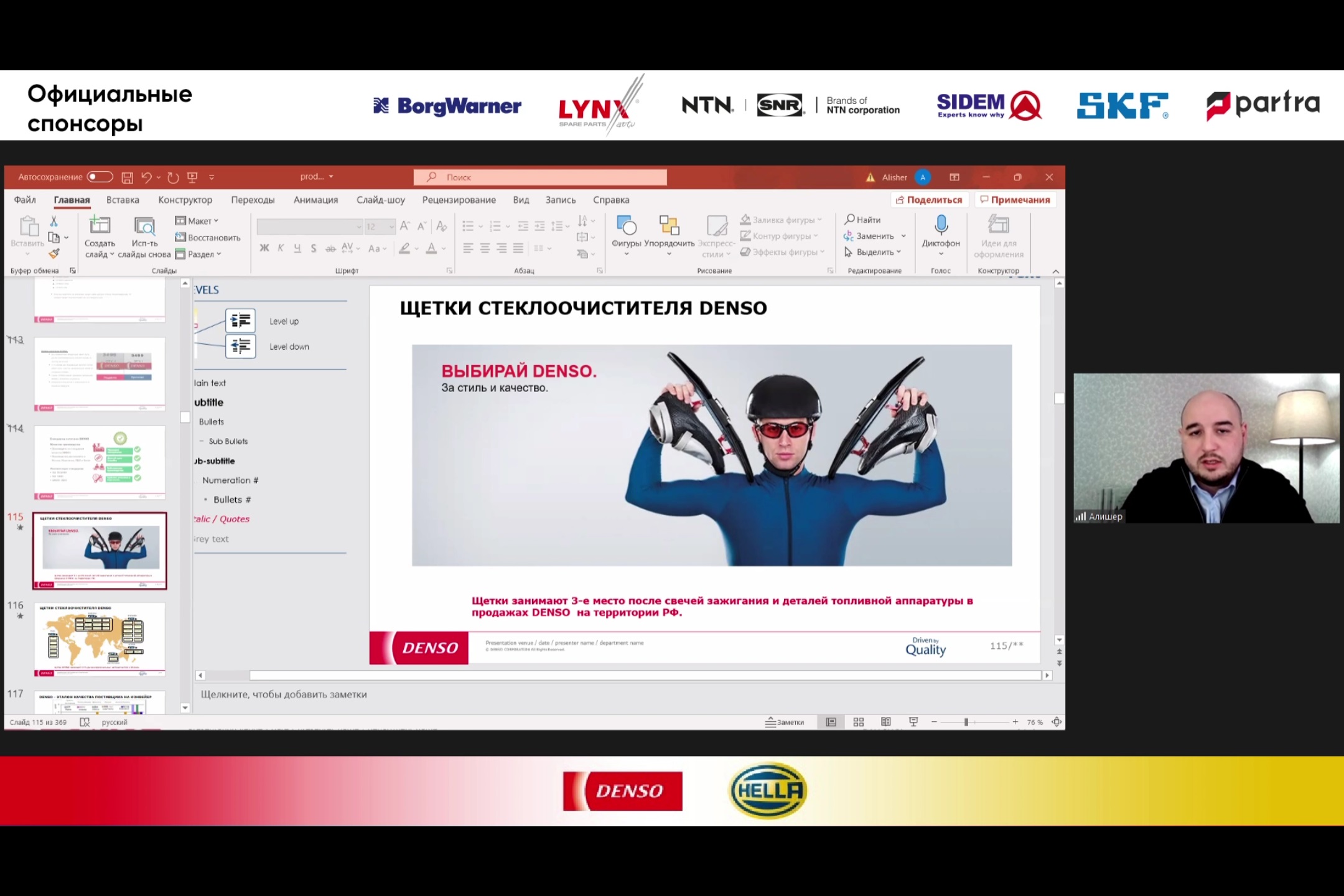Start slideshow from the quick access icon
Viewport: 1344px width, 896px height.
192,177
